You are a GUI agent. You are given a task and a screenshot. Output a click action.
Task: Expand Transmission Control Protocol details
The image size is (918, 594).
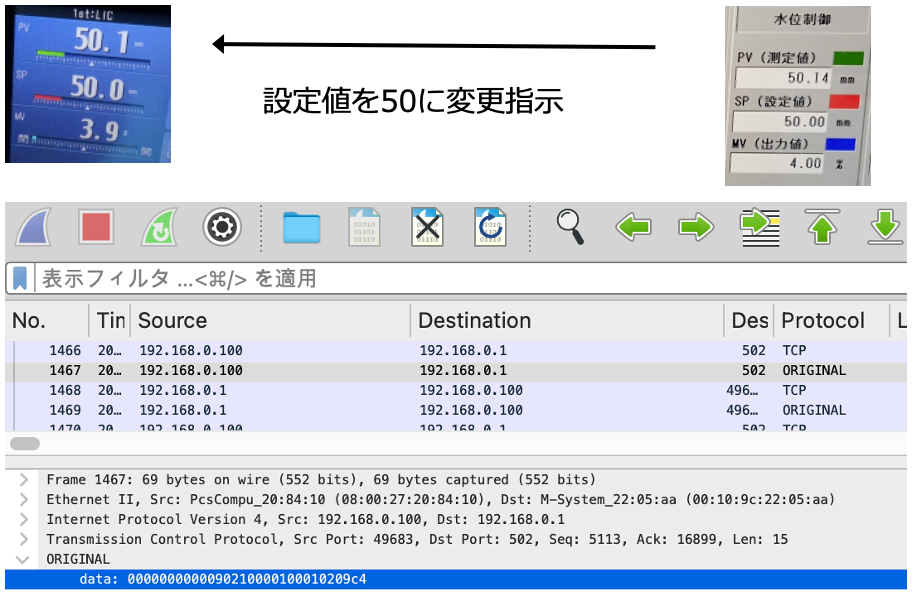[x=24, y=540]
